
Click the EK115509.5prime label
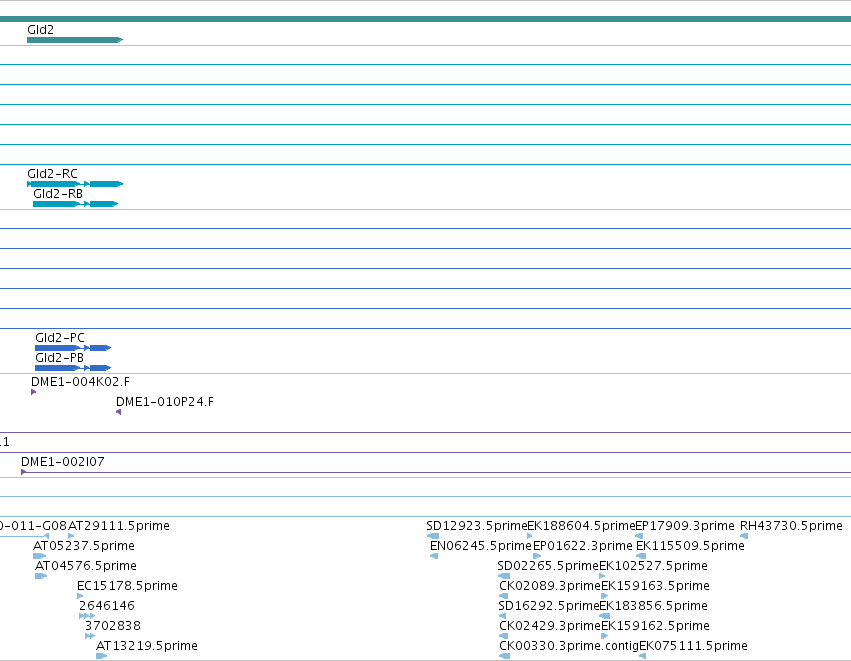(690, 546)
